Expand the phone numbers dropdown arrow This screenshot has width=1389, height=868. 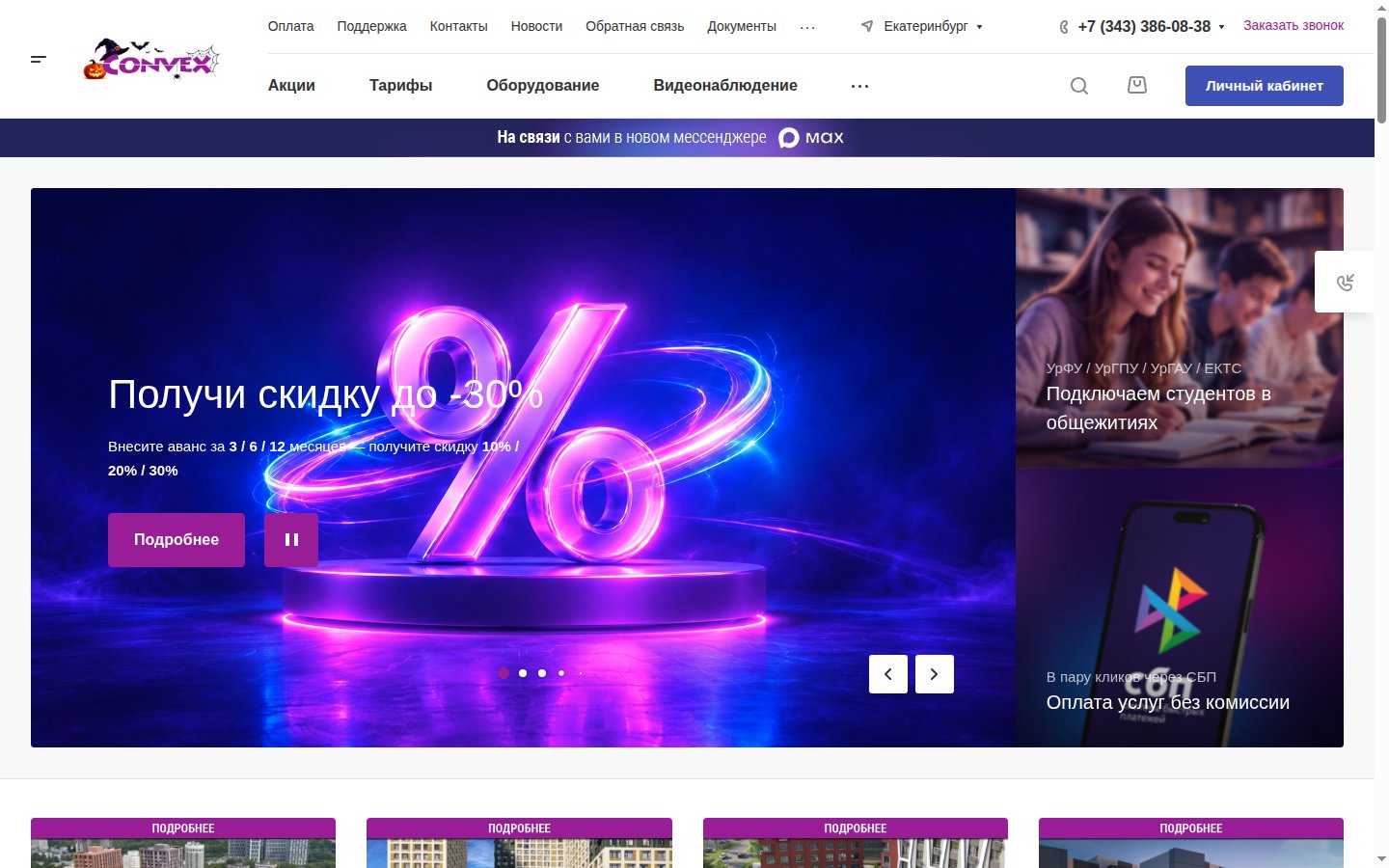(x=1221, y=27)
